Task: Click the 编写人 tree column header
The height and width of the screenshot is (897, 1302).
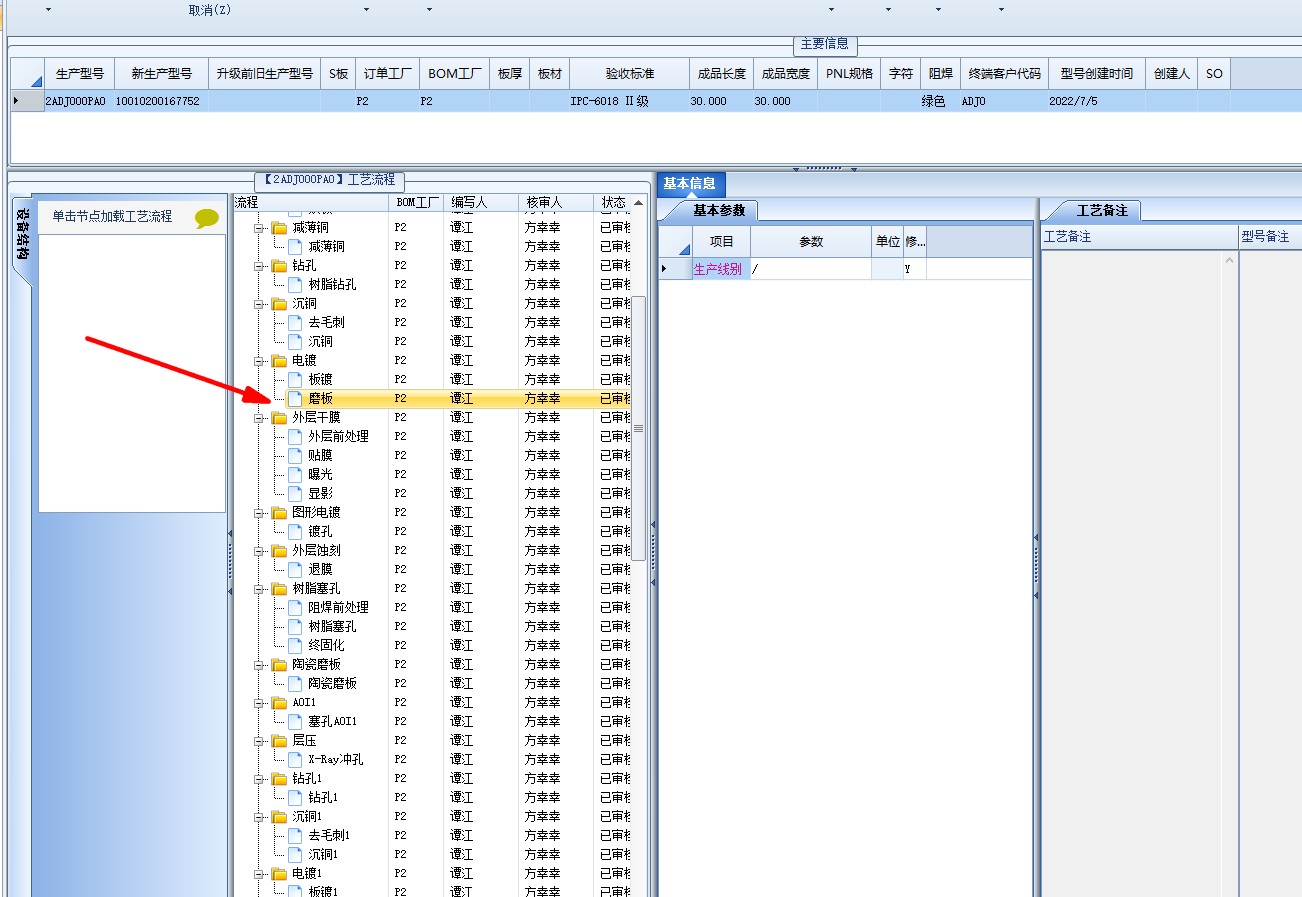Action: coord(482,202)
